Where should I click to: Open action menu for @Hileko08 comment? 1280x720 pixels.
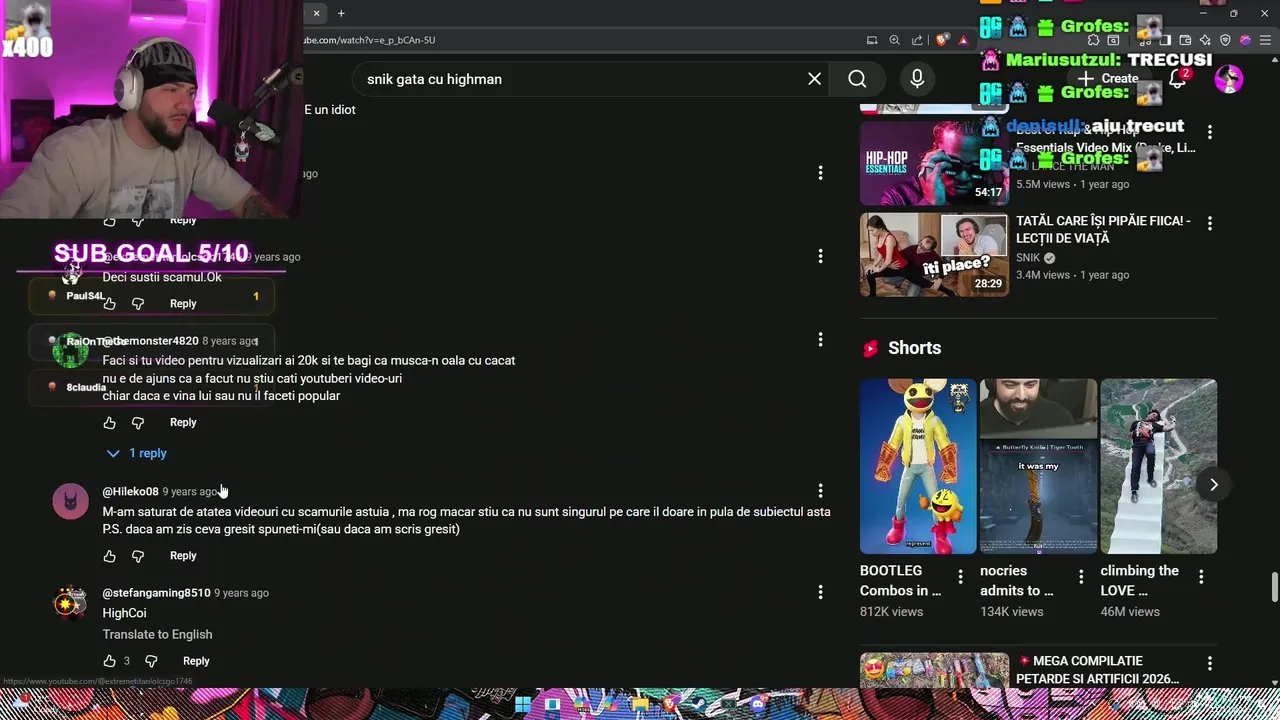point(820,491)
